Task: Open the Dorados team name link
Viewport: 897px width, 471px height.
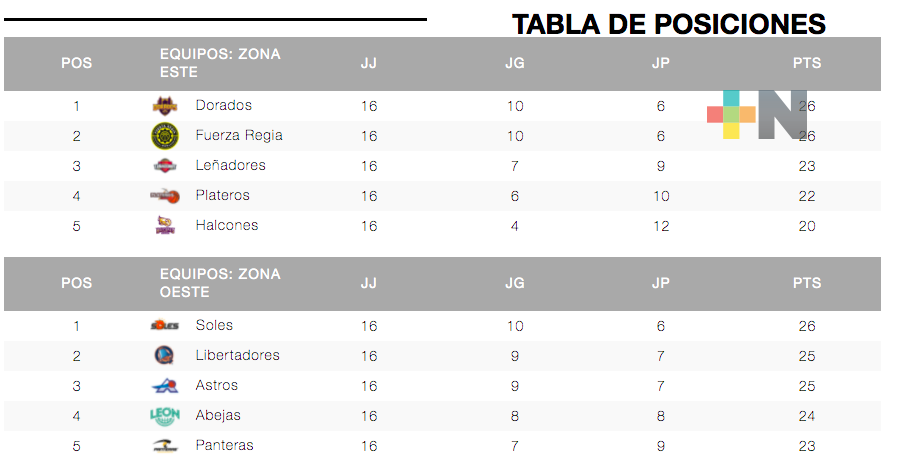Action: coord(224,105)
